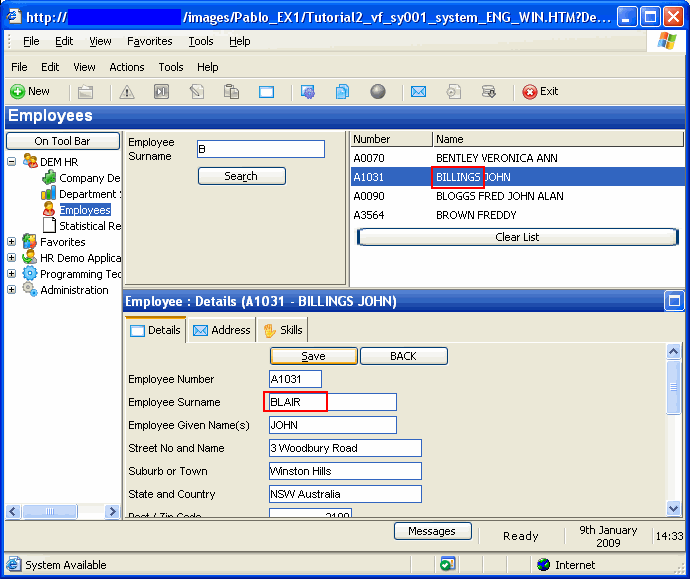Click the Employee Surname search field
690x579 pixels.
(261, 149)
